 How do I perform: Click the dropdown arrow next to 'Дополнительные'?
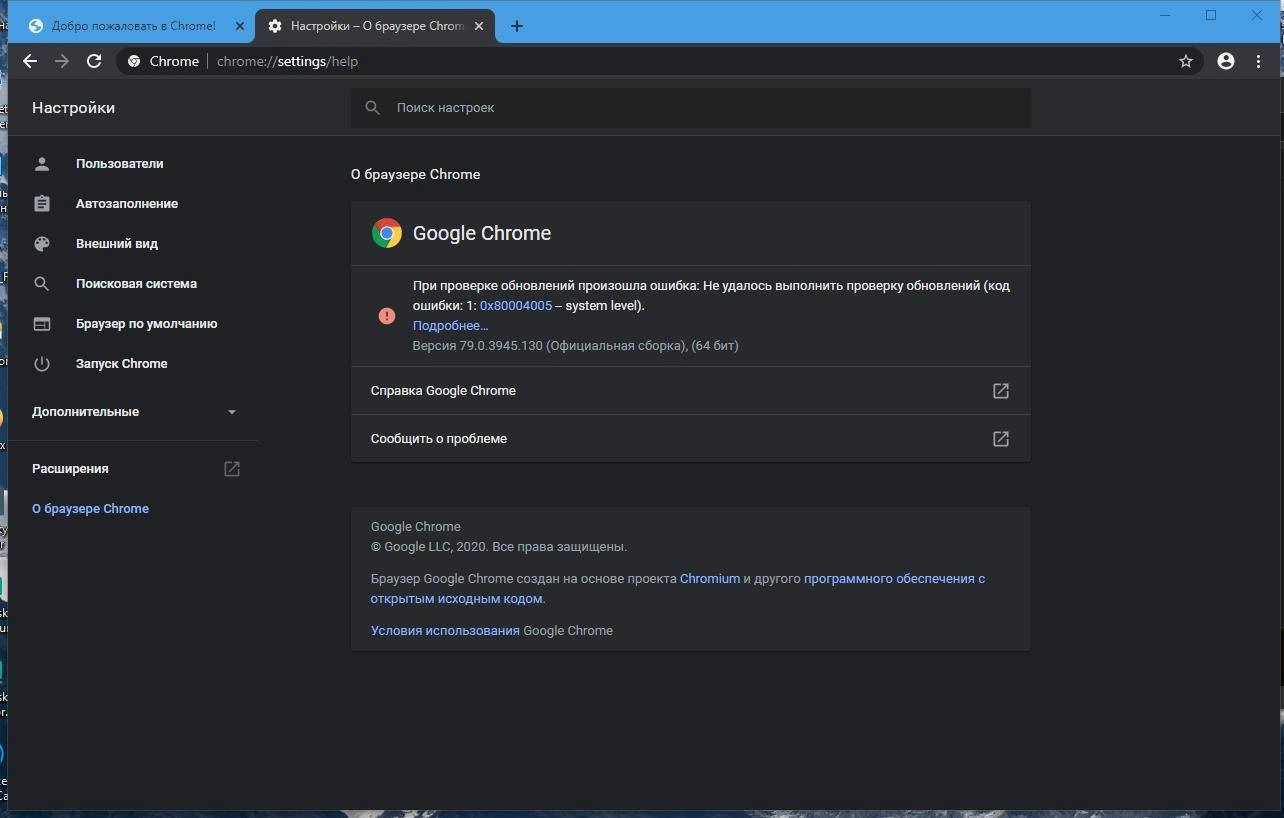coord(232,412)
